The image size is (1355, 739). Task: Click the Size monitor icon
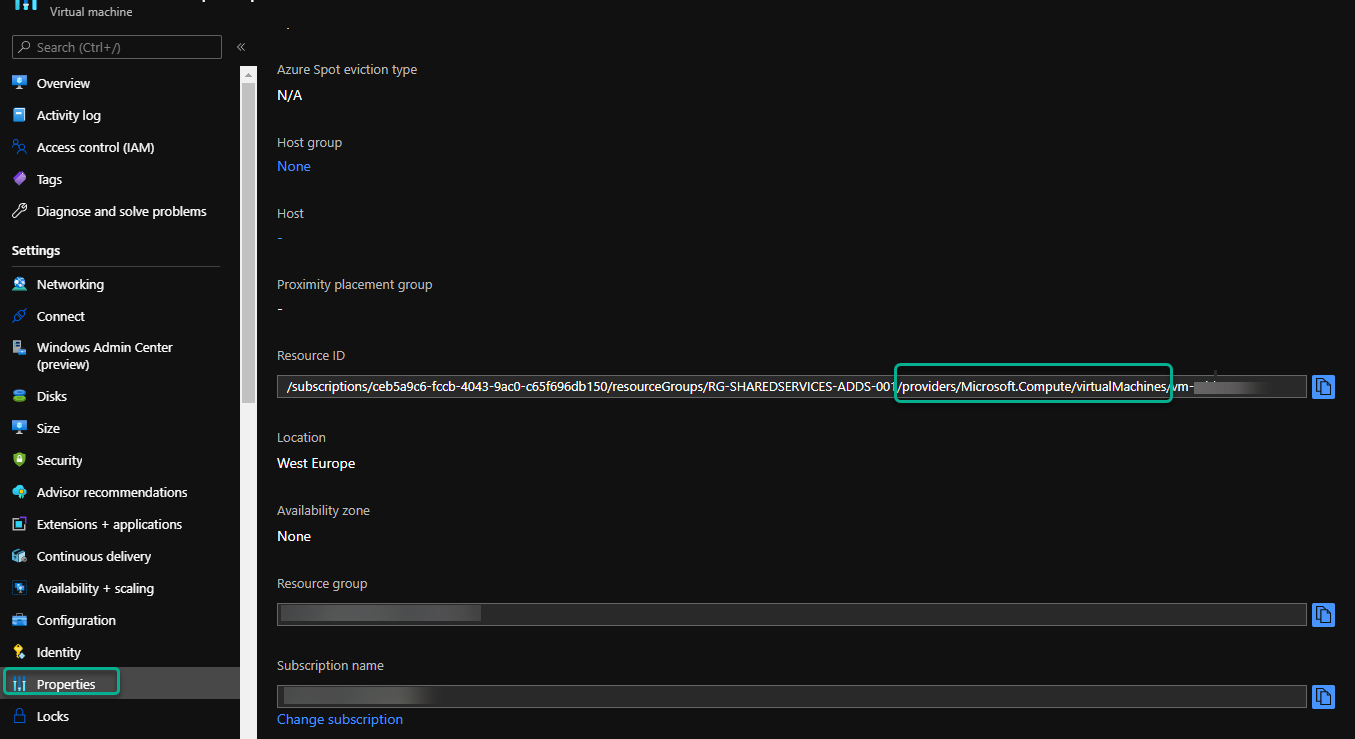click(19, 428)
